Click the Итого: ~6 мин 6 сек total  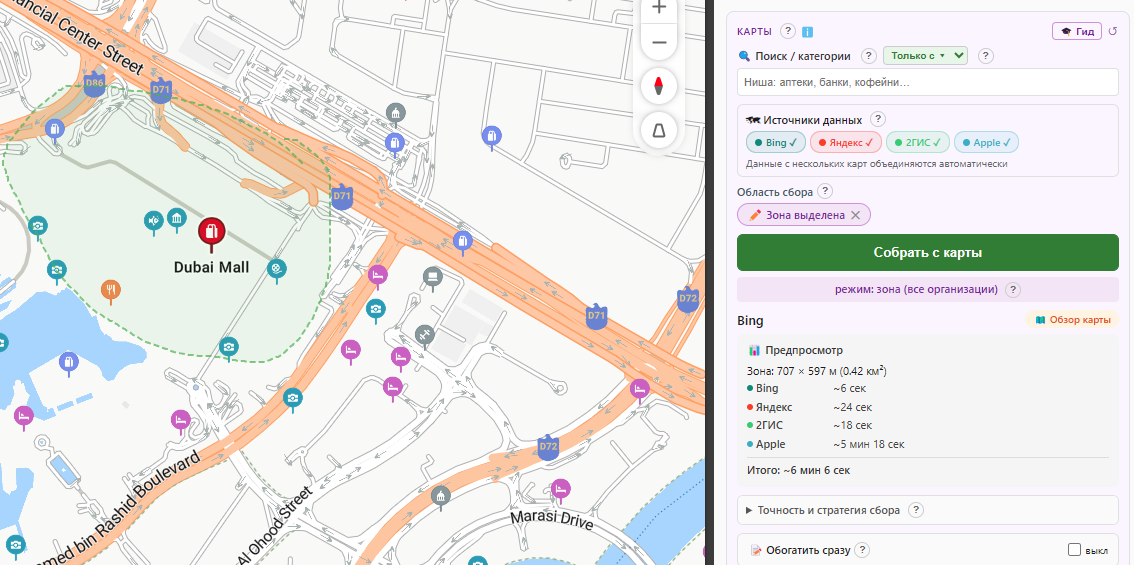pos(798,470)
